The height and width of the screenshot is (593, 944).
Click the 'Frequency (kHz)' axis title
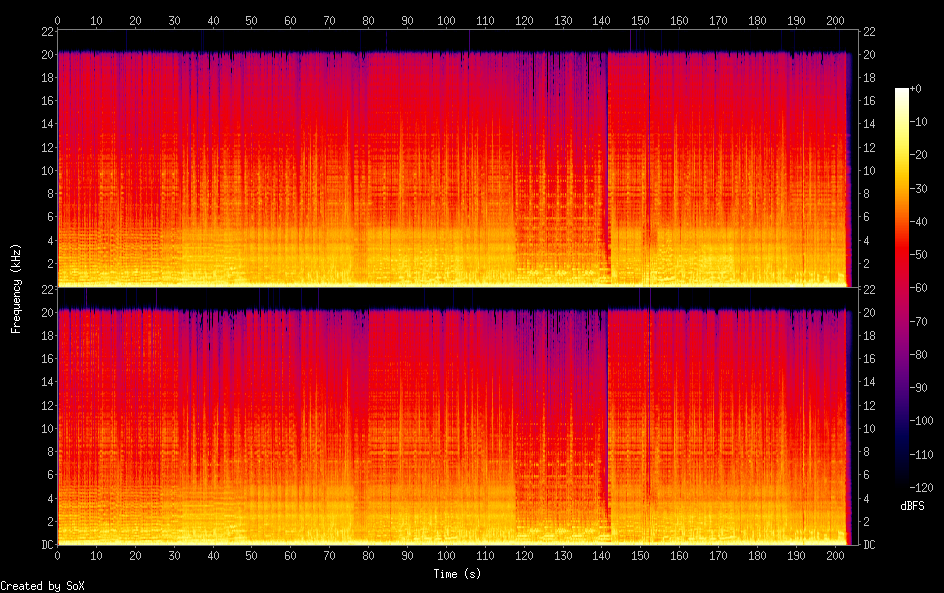[x=16, y=288]
